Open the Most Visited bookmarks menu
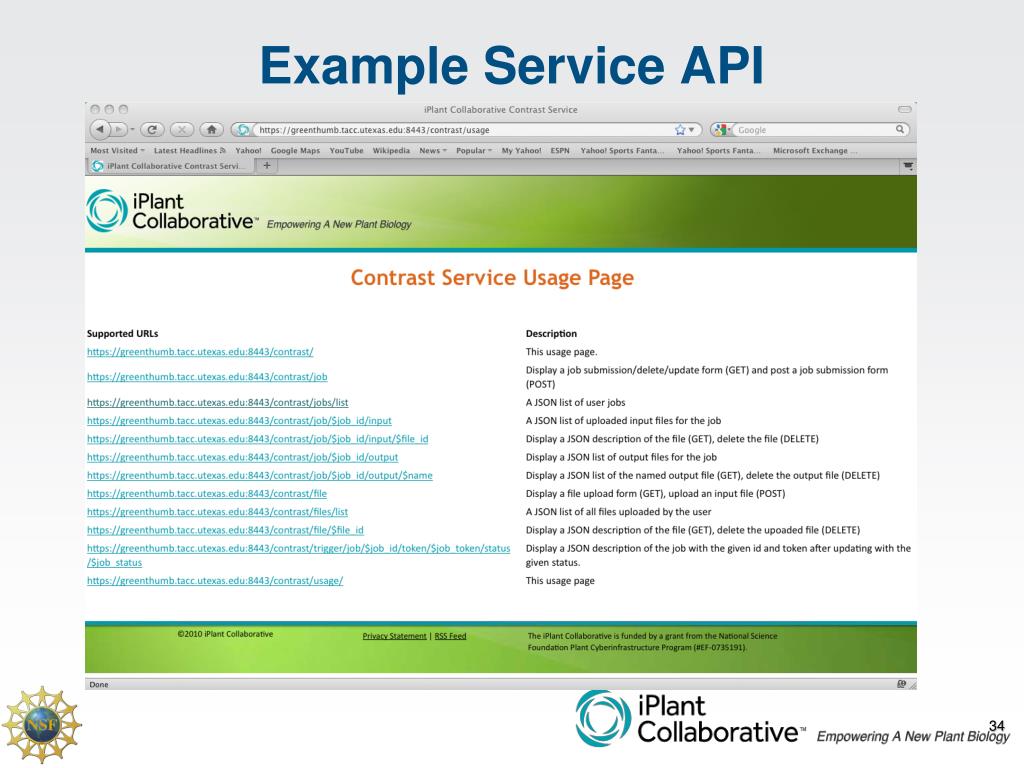Viewport: 1024px width, 768px height. [118, 150]
